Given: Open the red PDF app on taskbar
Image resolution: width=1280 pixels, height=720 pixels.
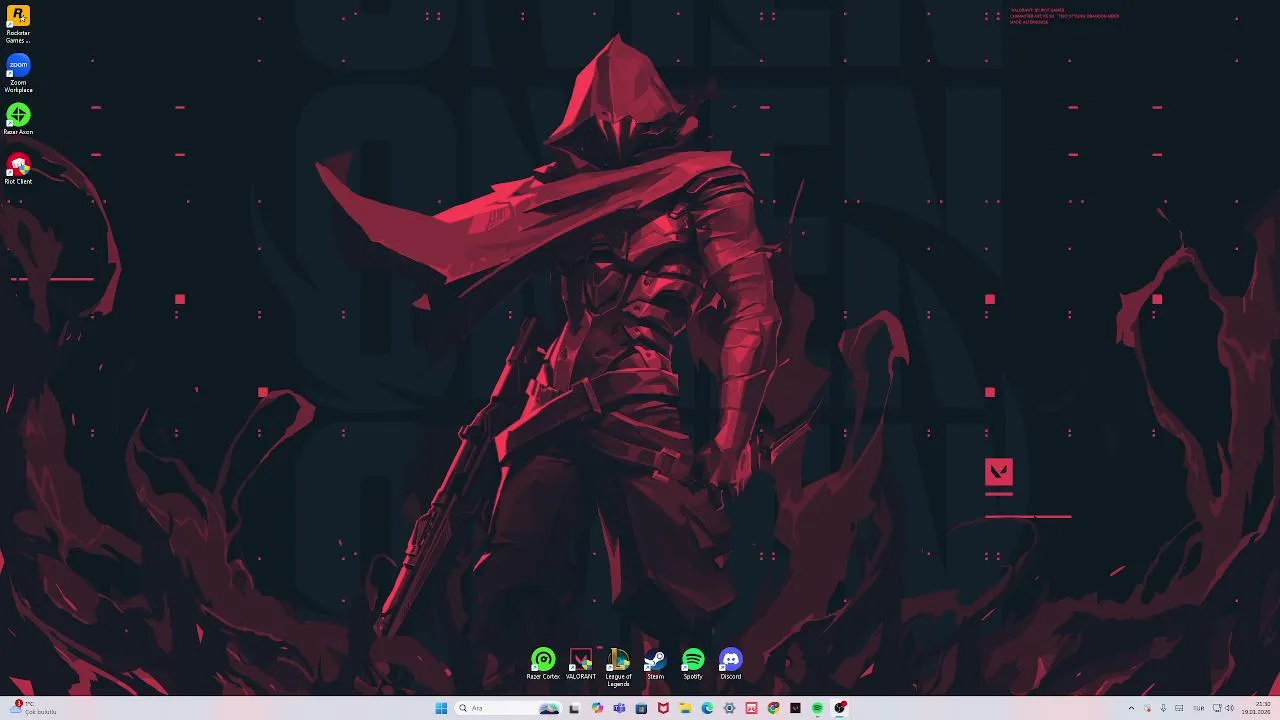Looking at the screenshot, I should pyautogui.click(x=751, y=708).
